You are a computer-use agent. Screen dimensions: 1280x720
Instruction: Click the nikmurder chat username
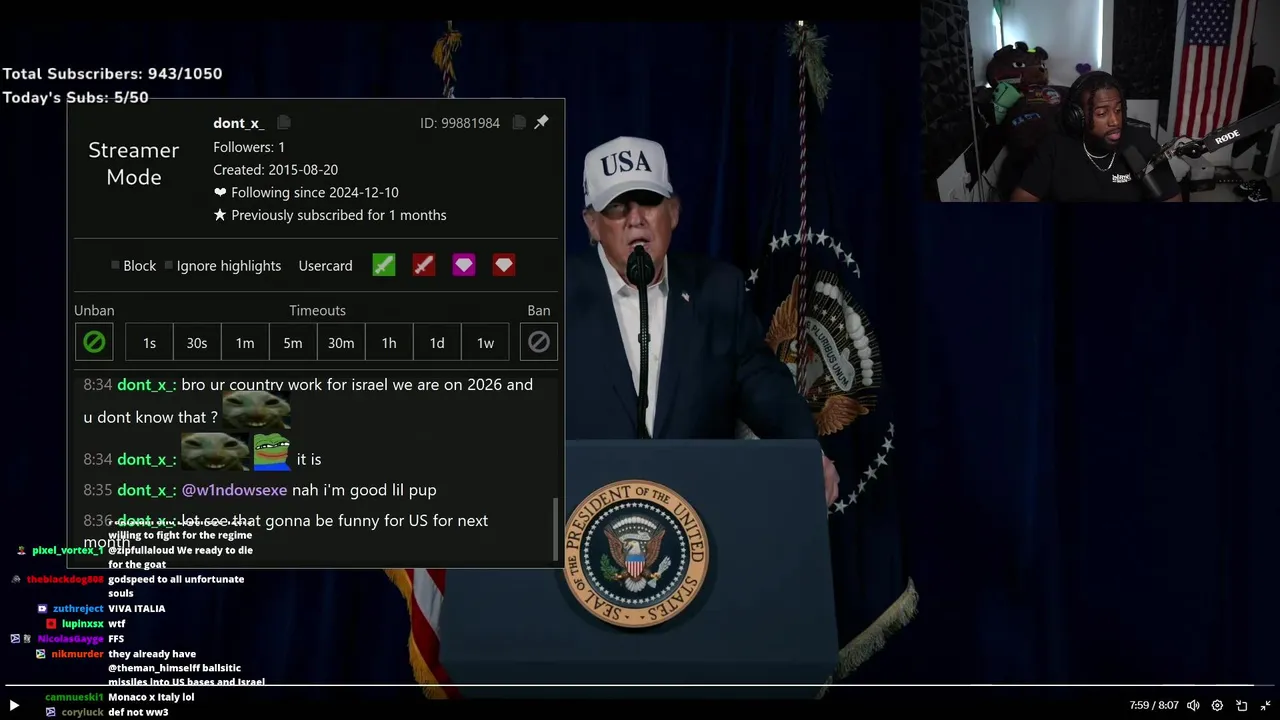click(78, 654)
